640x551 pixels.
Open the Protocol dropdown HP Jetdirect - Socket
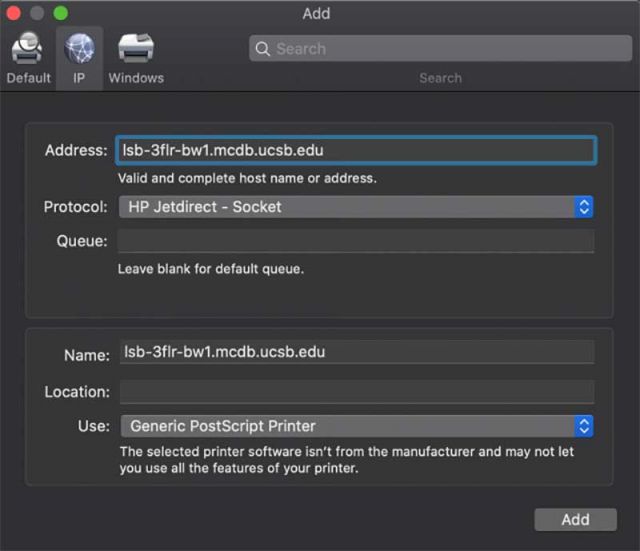[x=356, y=207]
